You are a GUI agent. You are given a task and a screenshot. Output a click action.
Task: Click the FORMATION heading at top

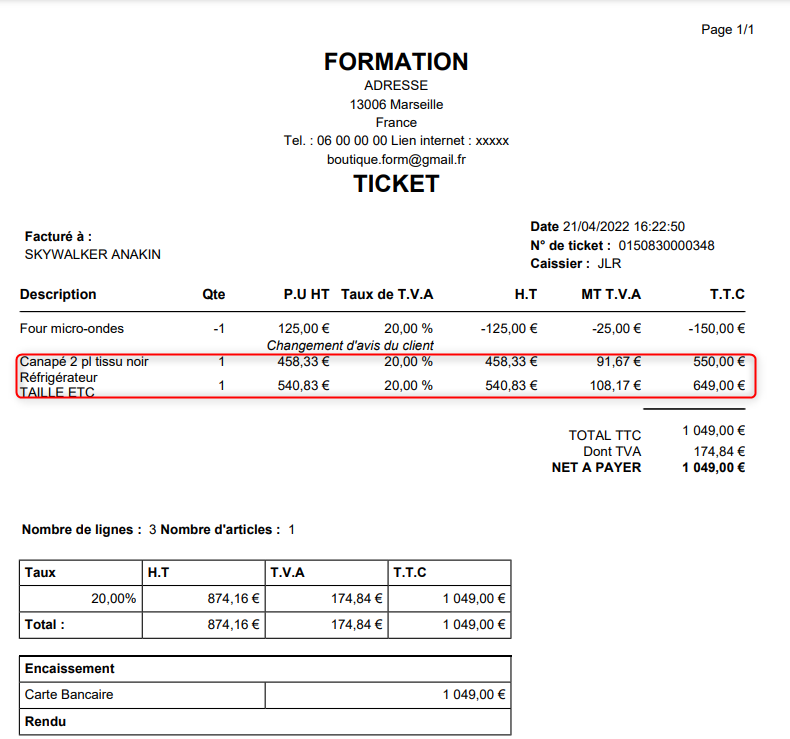click(x=396, y=62)
